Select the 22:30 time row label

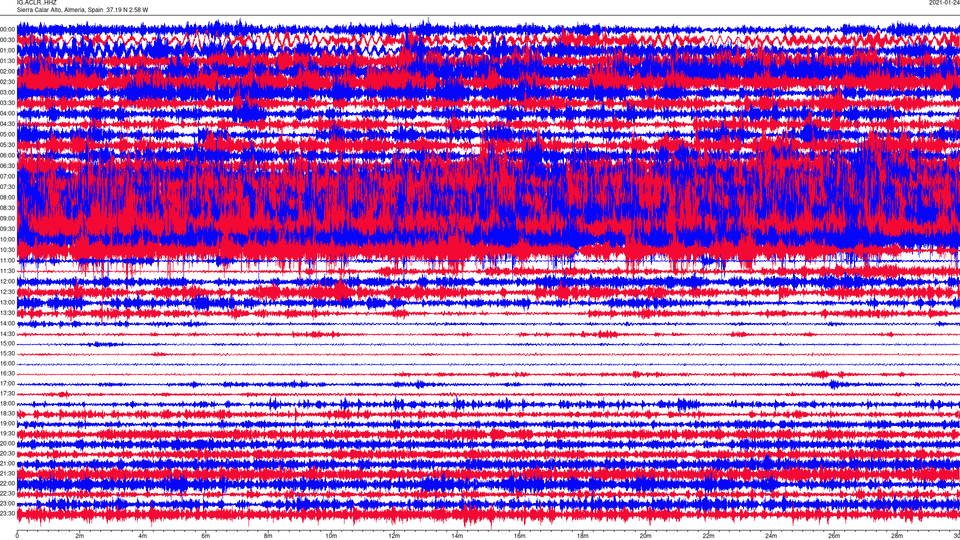[8, 493]
